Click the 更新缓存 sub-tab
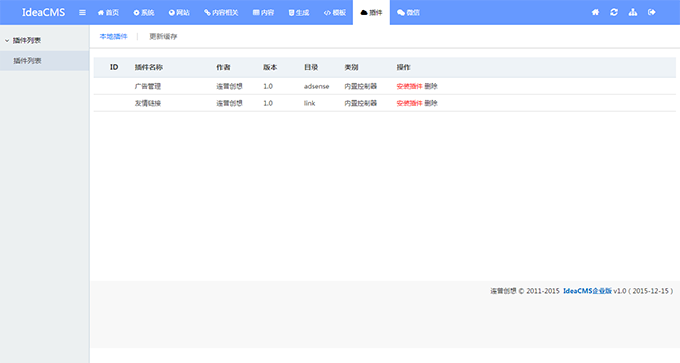 tap(163, 36)
